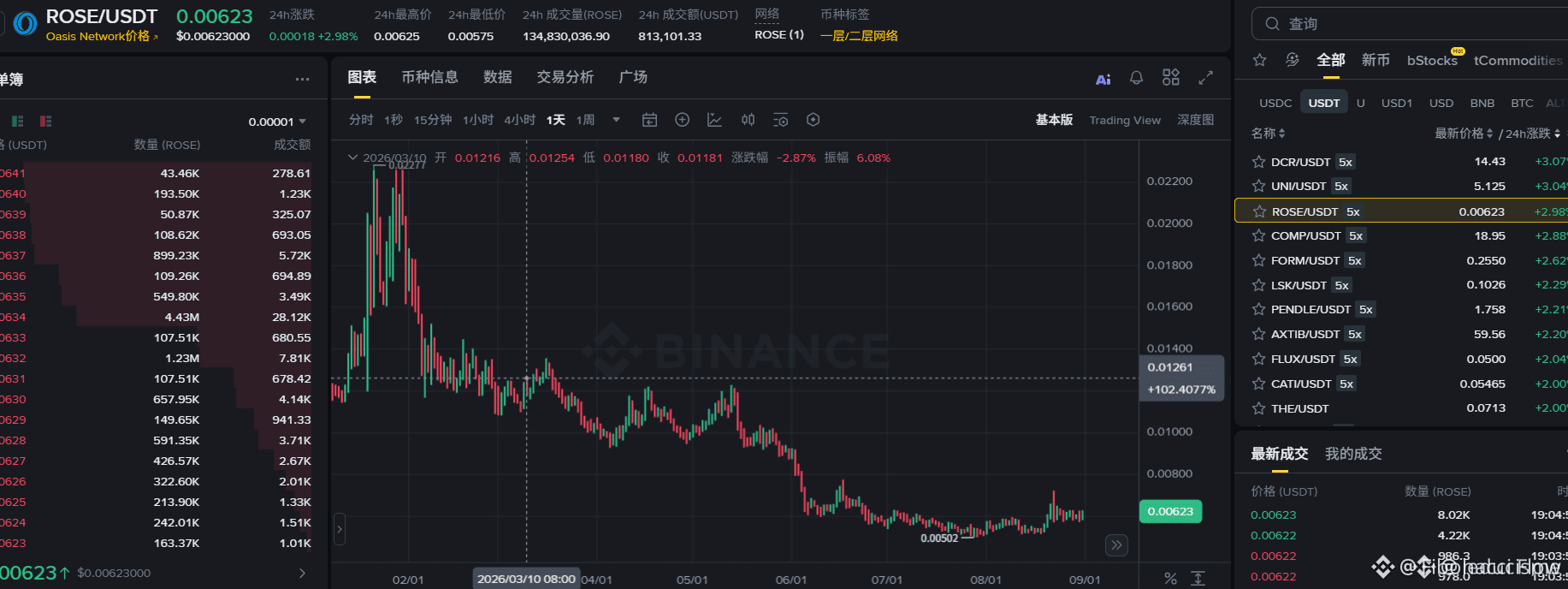Open the technical indicators line-chart icon
The height and width of the screenshot is (589, 1568).
click(x=714, y=120)
